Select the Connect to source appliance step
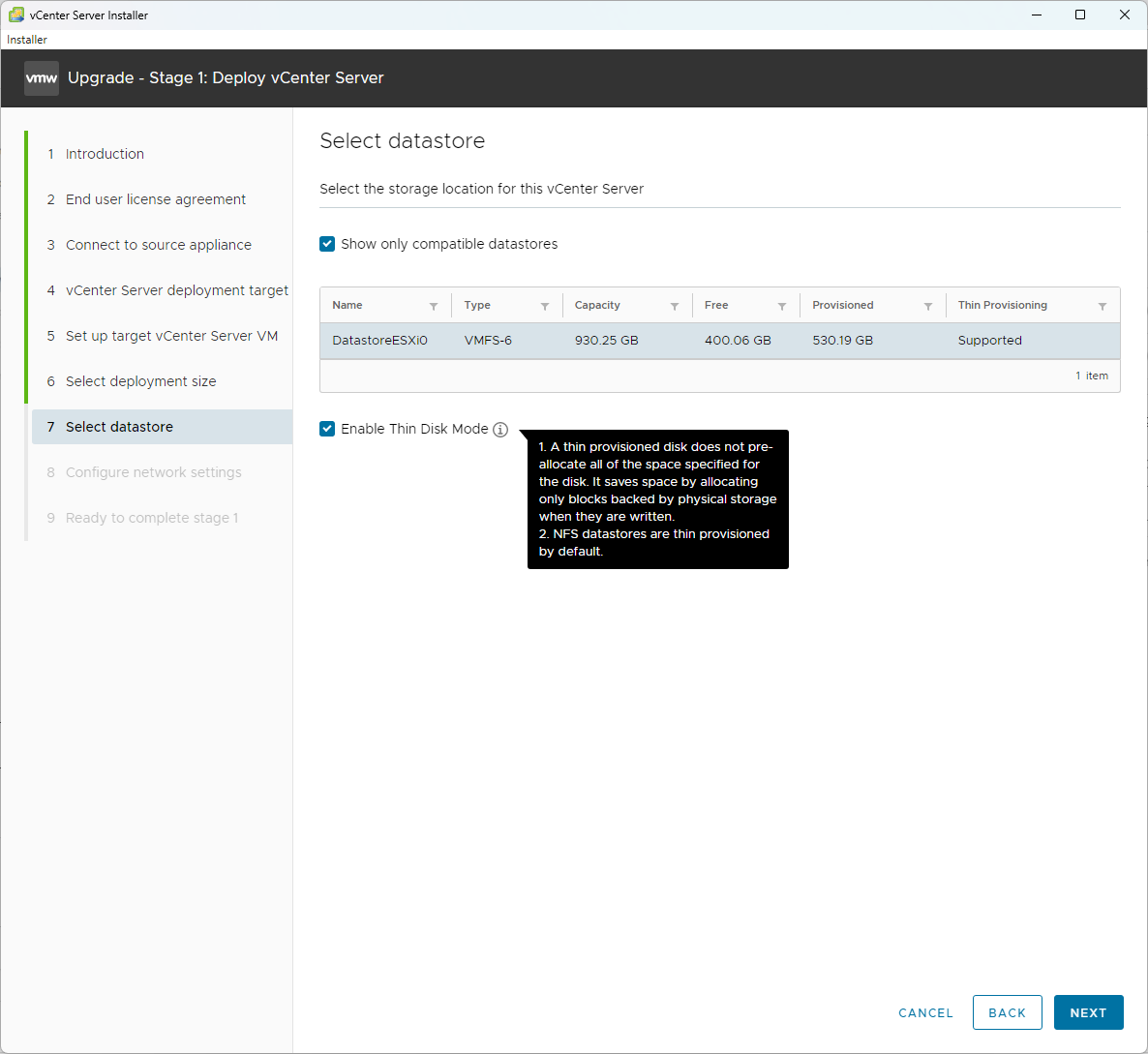 pyautogui.click(x=158, y=245)
